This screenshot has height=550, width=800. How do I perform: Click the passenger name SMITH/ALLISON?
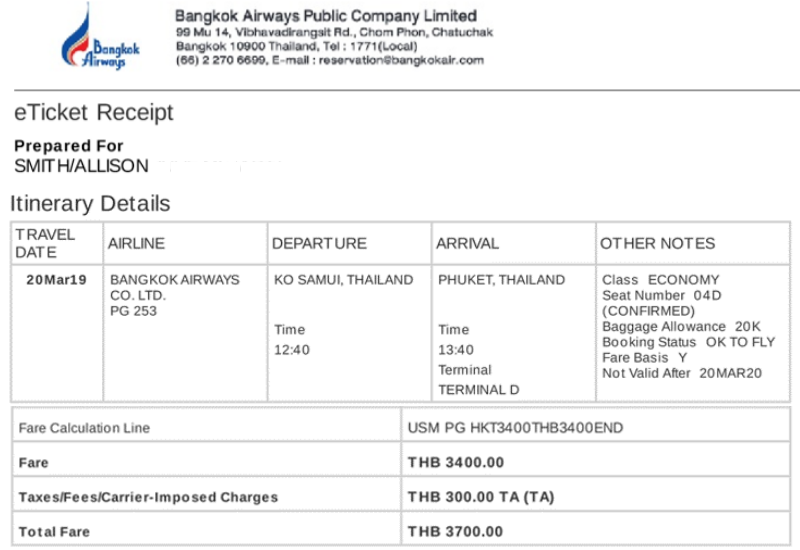pos(81,166)
